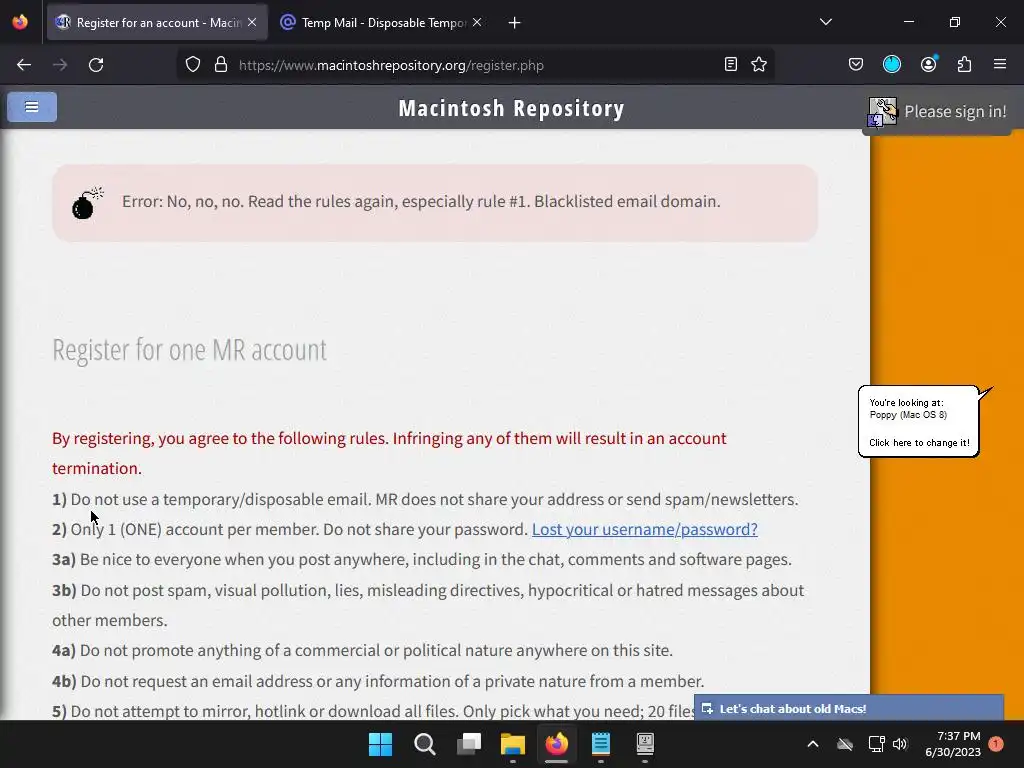Click Firefox taskbar icon
1024x768 pixels.
(x=556, y=744)
